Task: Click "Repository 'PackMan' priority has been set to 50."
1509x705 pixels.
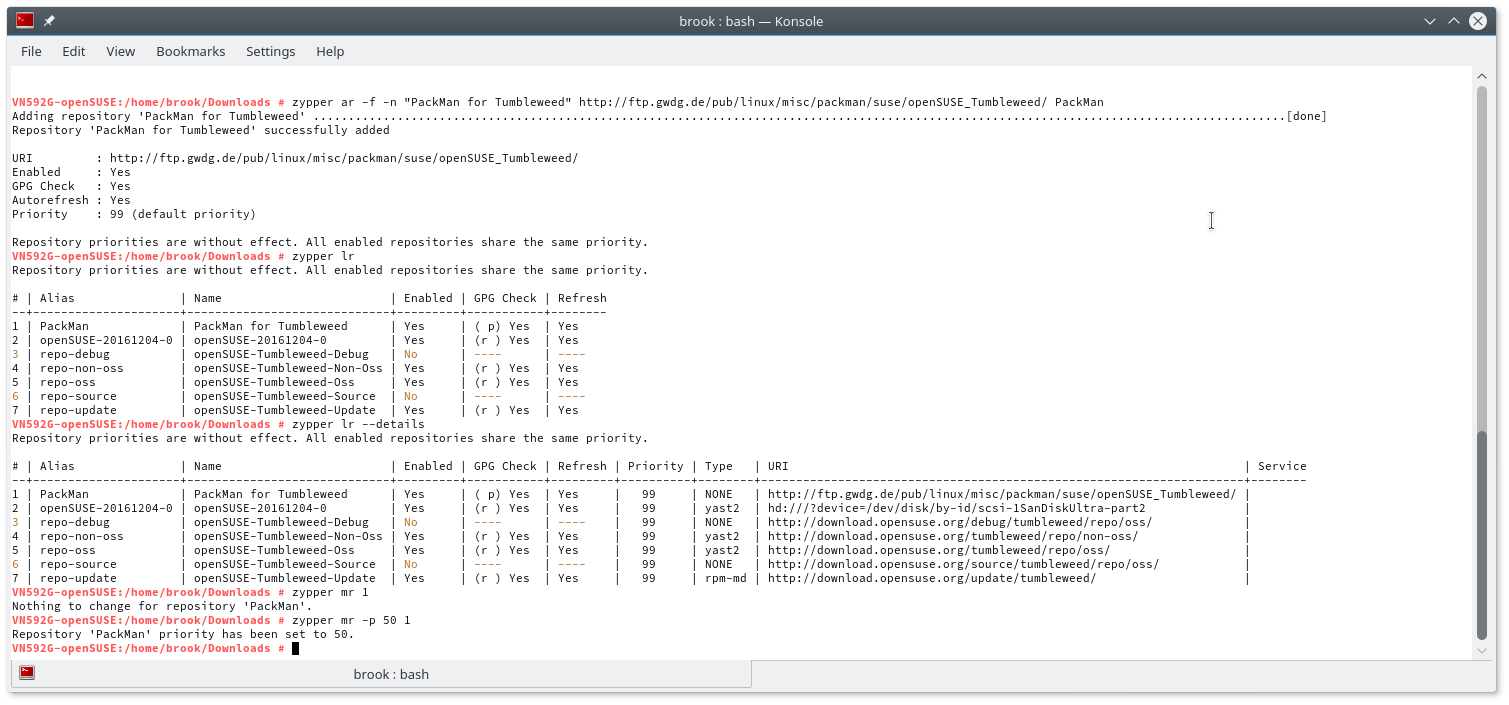Action: coord(183,634)
